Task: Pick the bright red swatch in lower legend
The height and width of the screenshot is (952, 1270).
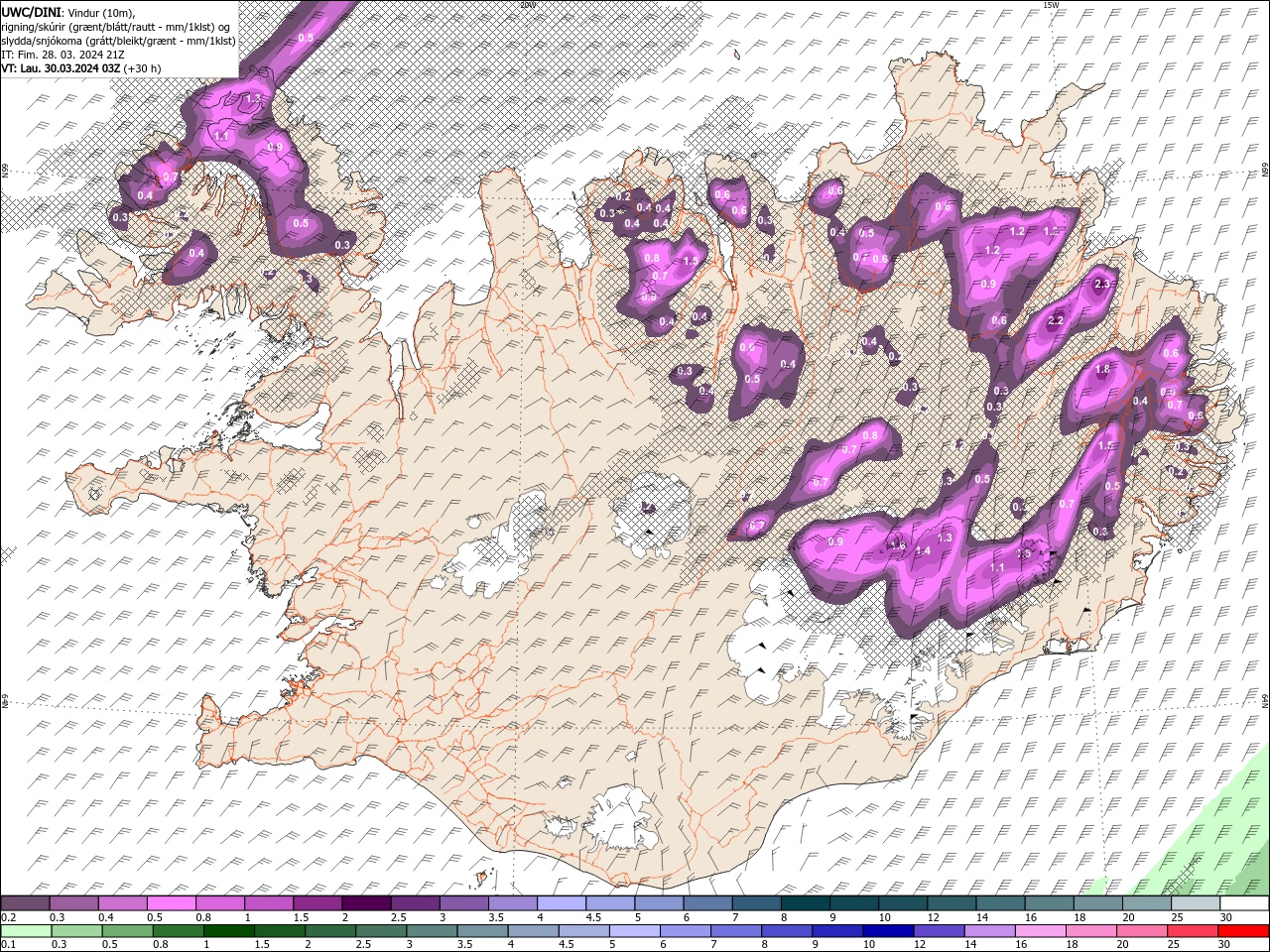Action: (x=1244, y=931)
